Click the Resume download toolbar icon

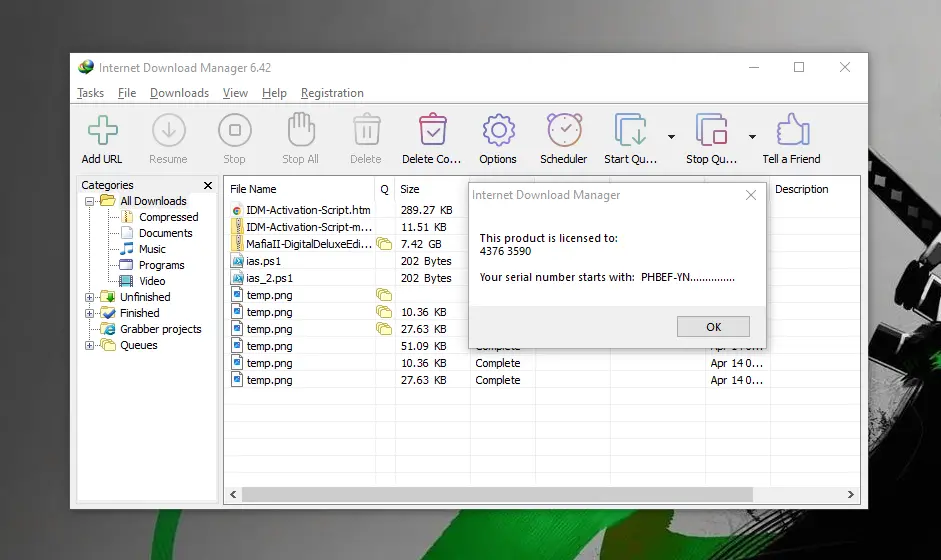click(x=169, y=130)
